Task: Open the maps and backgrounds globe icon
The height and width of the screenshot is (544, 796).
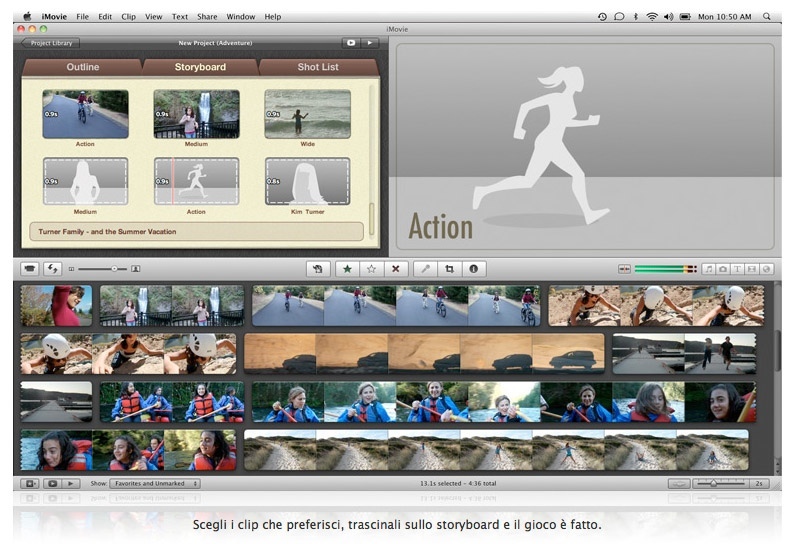Action: coord(767,269)
